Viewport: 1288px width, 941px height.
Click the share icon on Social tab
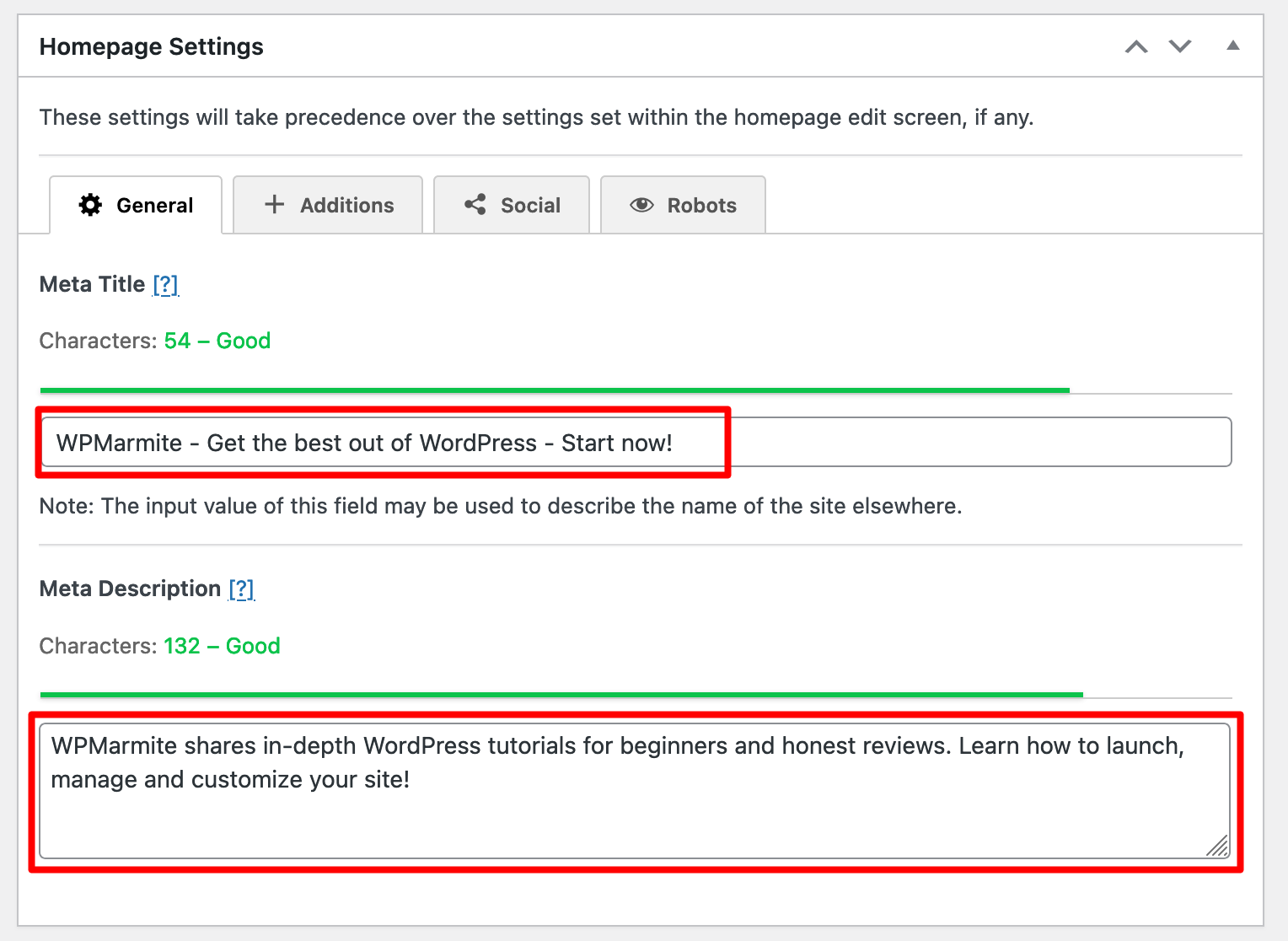475,204
